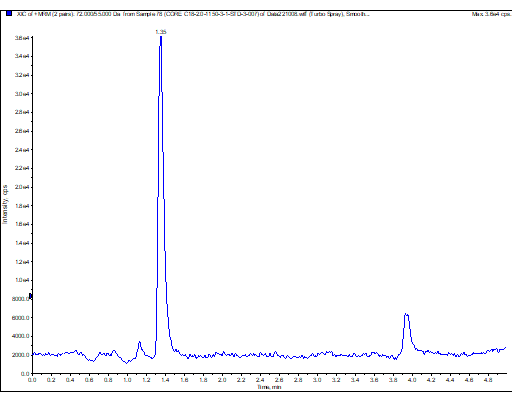The image size is (512, 402).
Task: Click the 1.0 tick on time axis
Action: [127, 380]
